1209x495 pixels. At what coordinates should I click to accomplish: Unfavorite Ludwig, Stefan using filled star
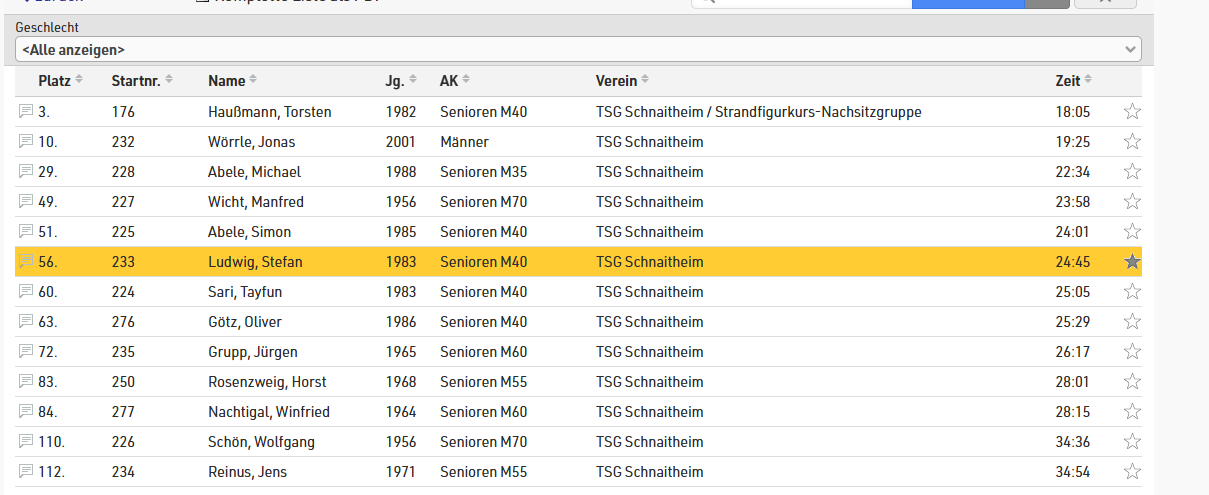[x=1132, y=262]
